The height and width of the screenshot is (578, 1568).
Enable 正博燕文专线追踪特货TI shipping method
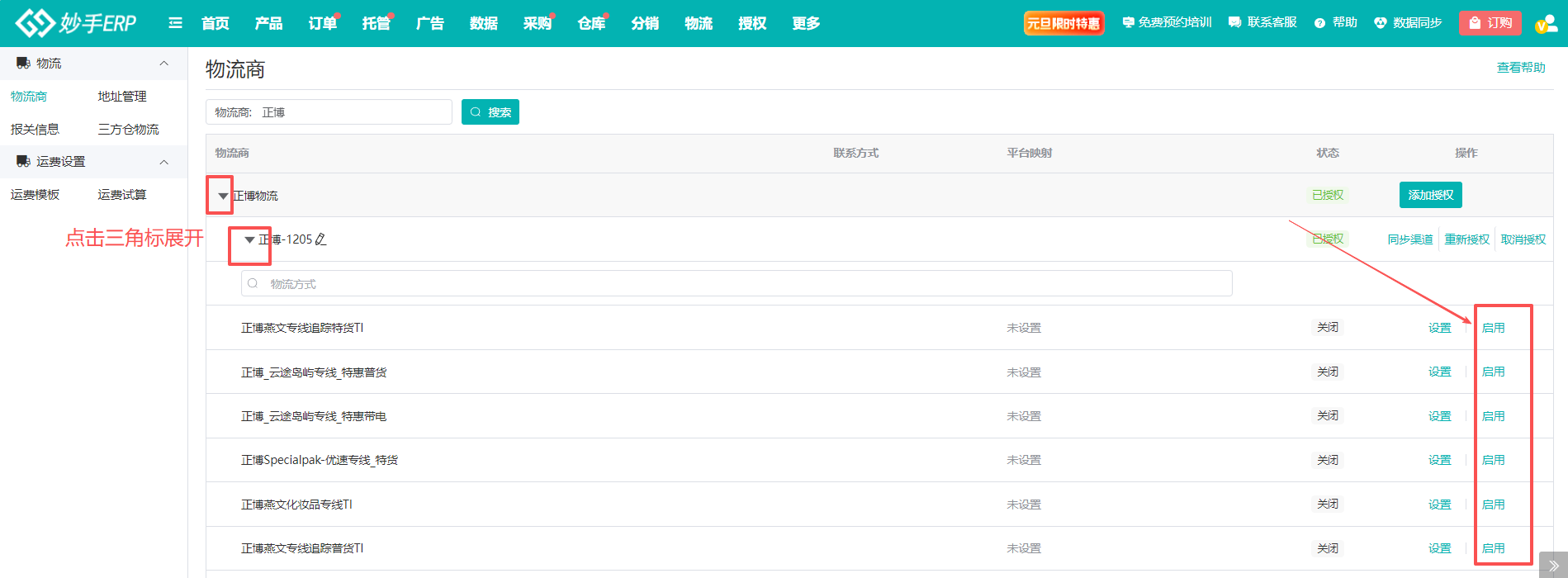(1493, 328)
